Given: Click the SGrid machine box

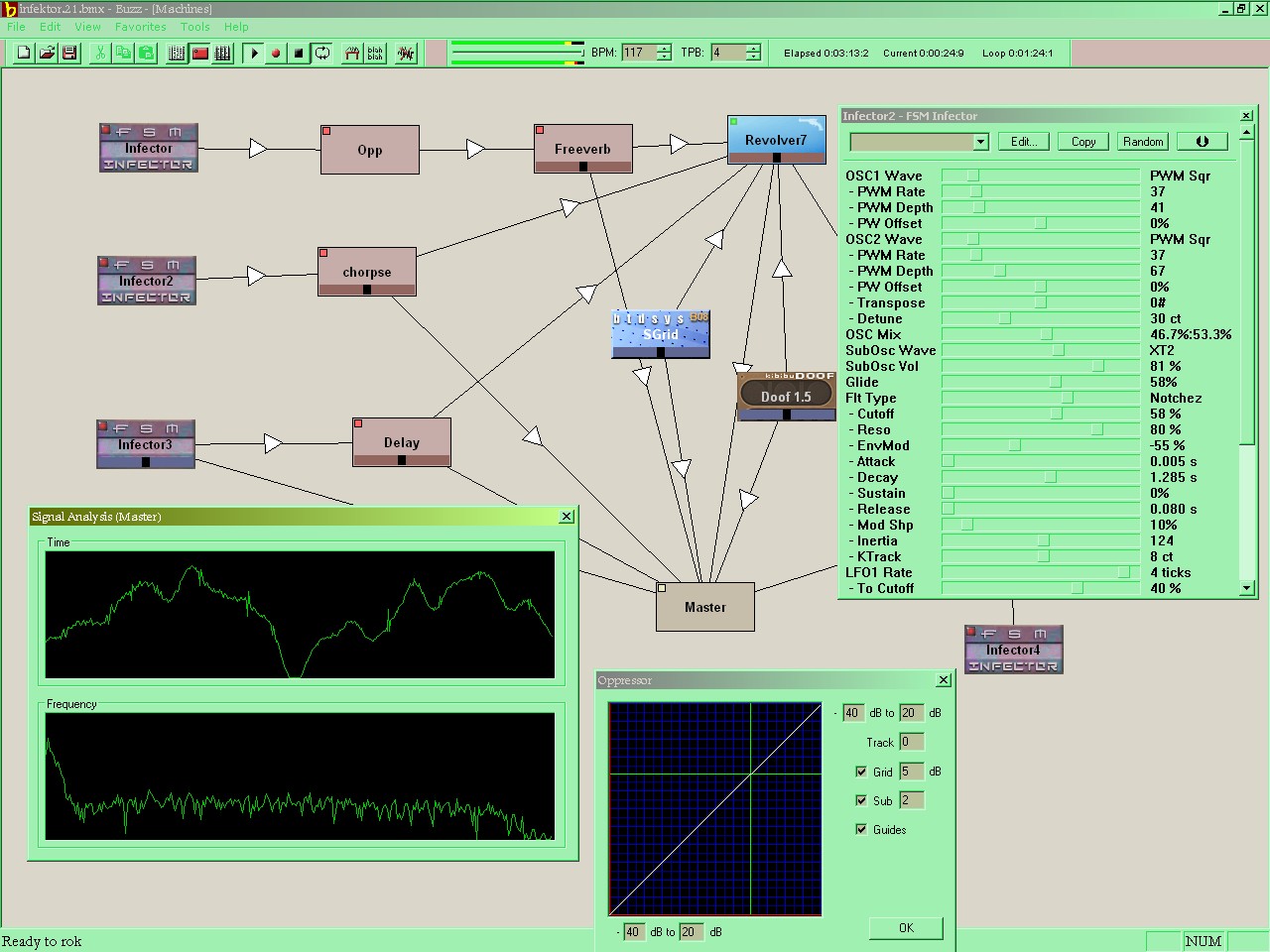Looking at the screenshot, I should [x=661, y=334].
